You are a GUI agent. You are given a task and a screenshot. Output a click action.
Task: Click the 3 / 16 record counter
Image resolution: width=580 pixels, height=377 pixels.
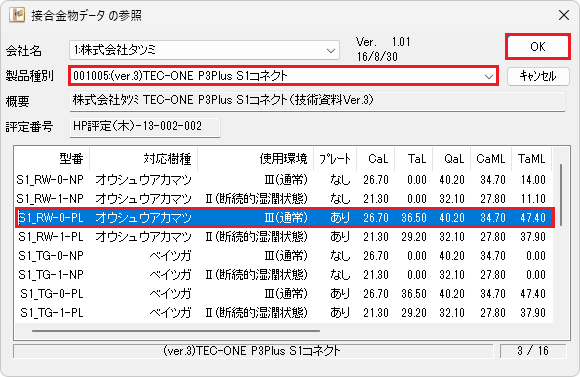[533, 351]
